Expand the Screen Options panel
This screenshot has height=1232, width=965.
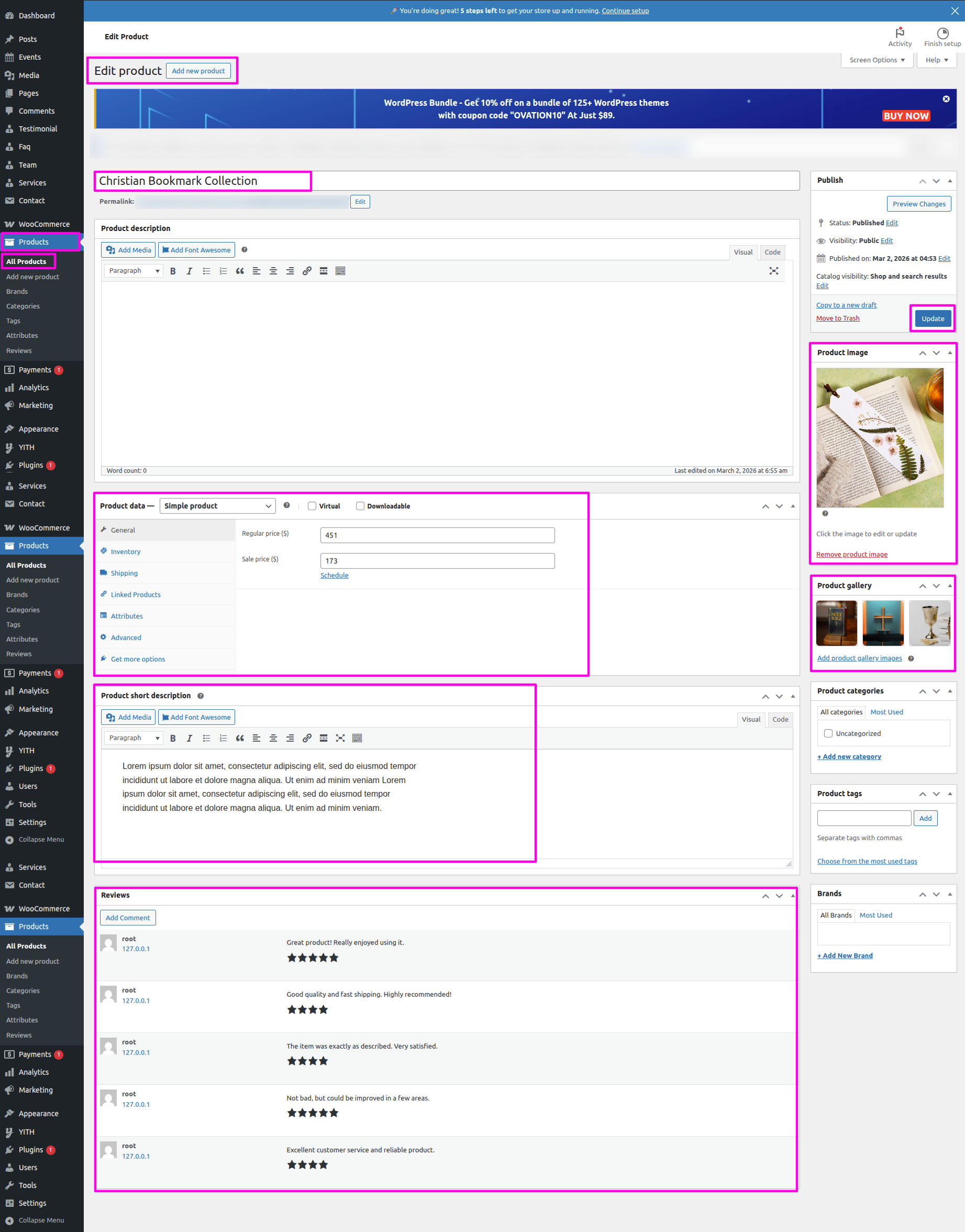coord(877,60)
